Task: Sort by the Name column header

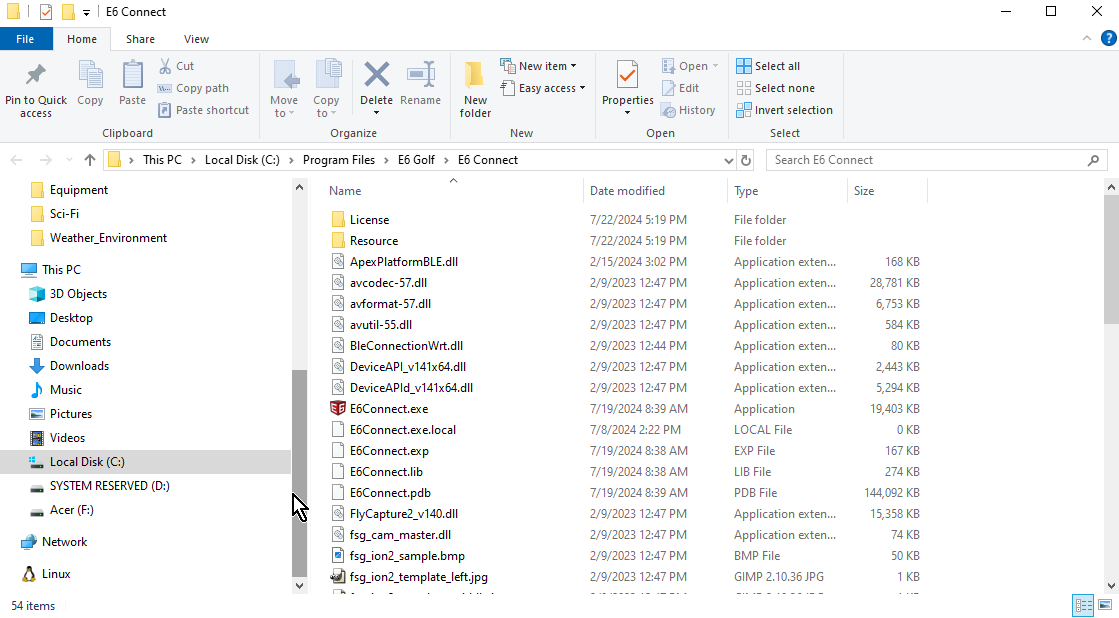Action: tap(452, 191)
